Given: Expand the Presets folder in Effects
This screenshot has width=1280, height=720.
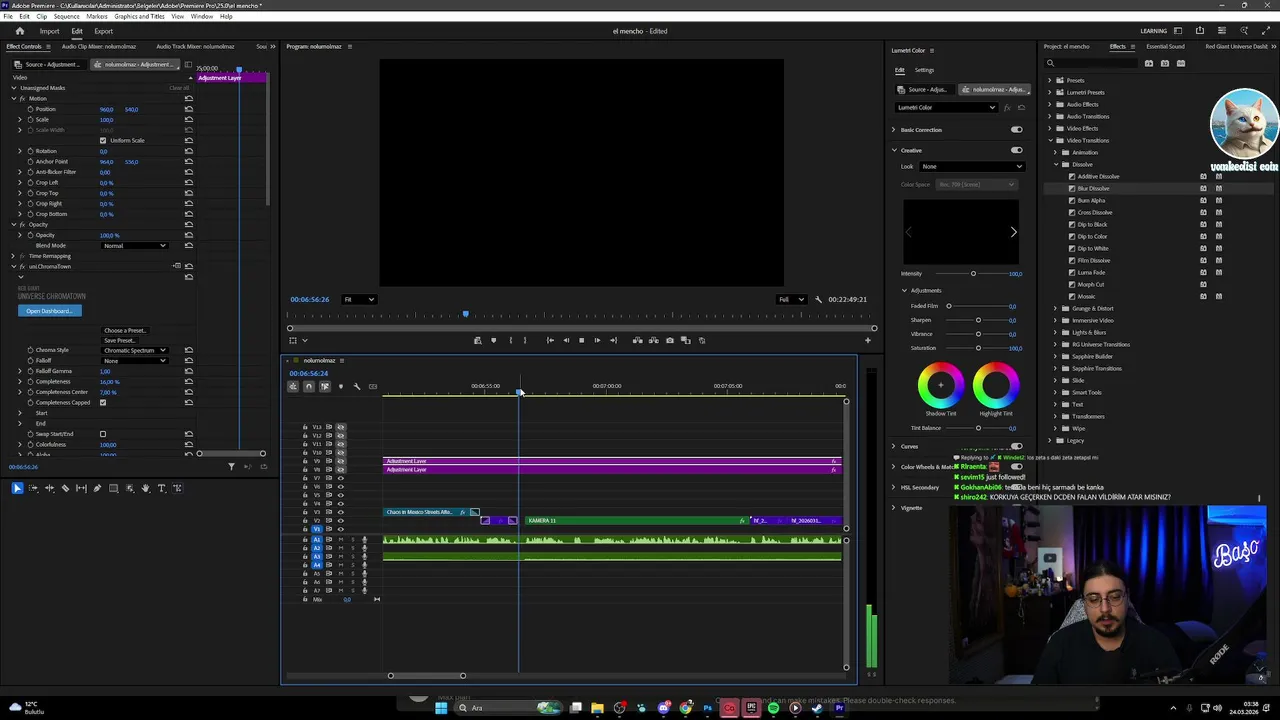Looking at the screenshot, I should click(x=1050, y=80).
